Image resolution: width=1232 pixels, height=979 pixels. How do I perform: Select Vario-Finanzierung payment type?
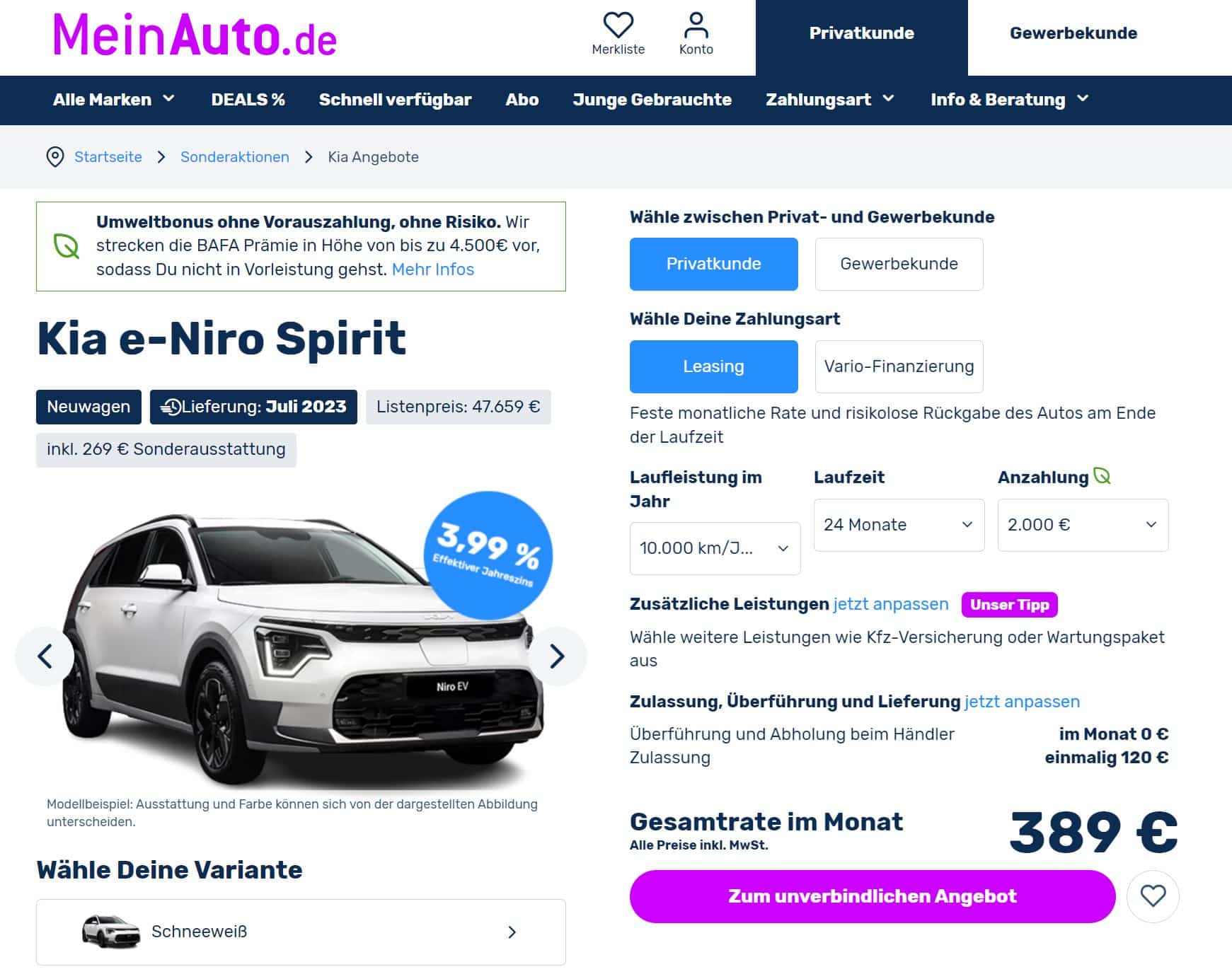(x=899, y=366)
